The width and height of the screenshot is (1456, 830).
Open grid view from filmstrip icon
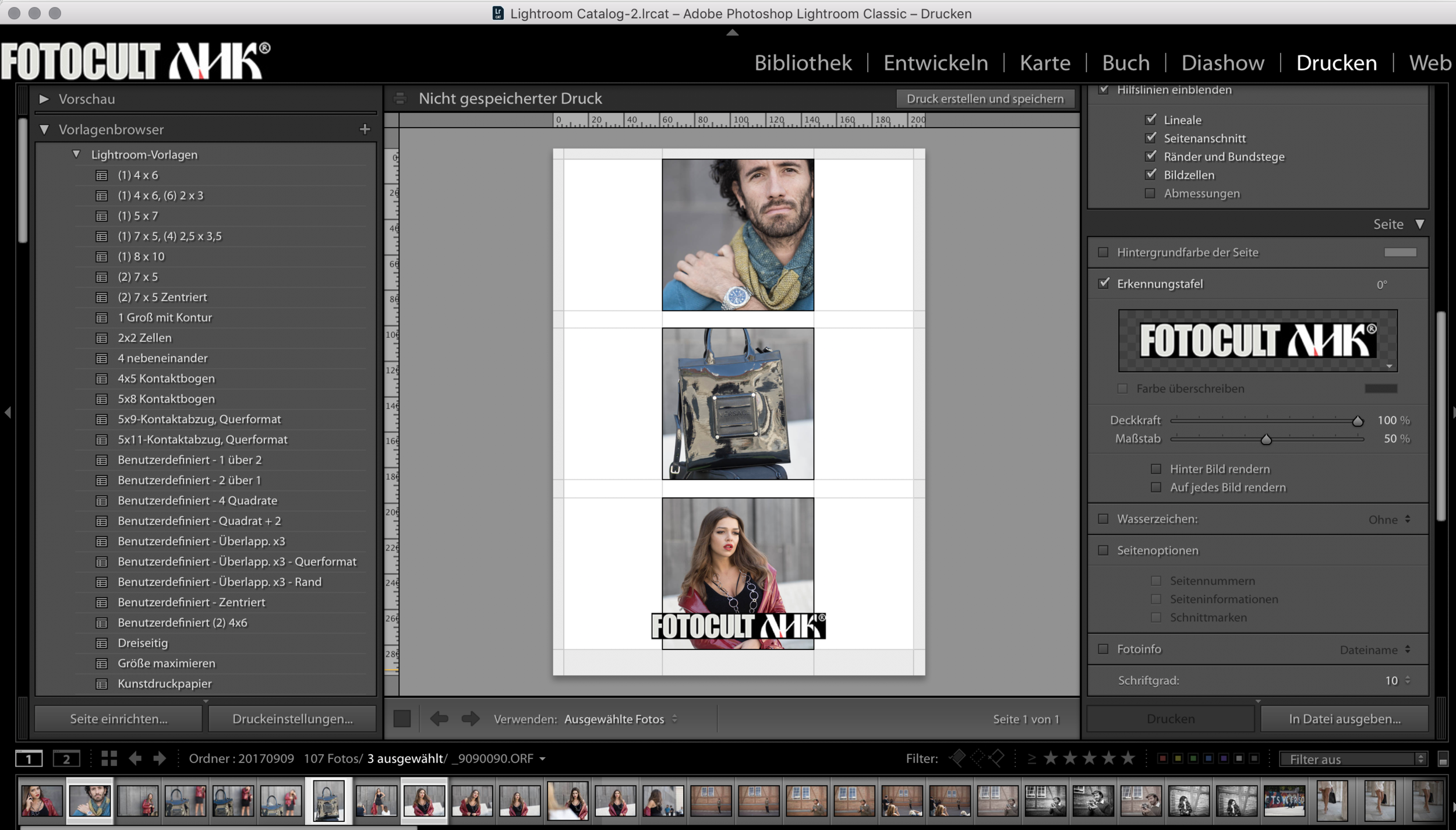click(109, 758)
